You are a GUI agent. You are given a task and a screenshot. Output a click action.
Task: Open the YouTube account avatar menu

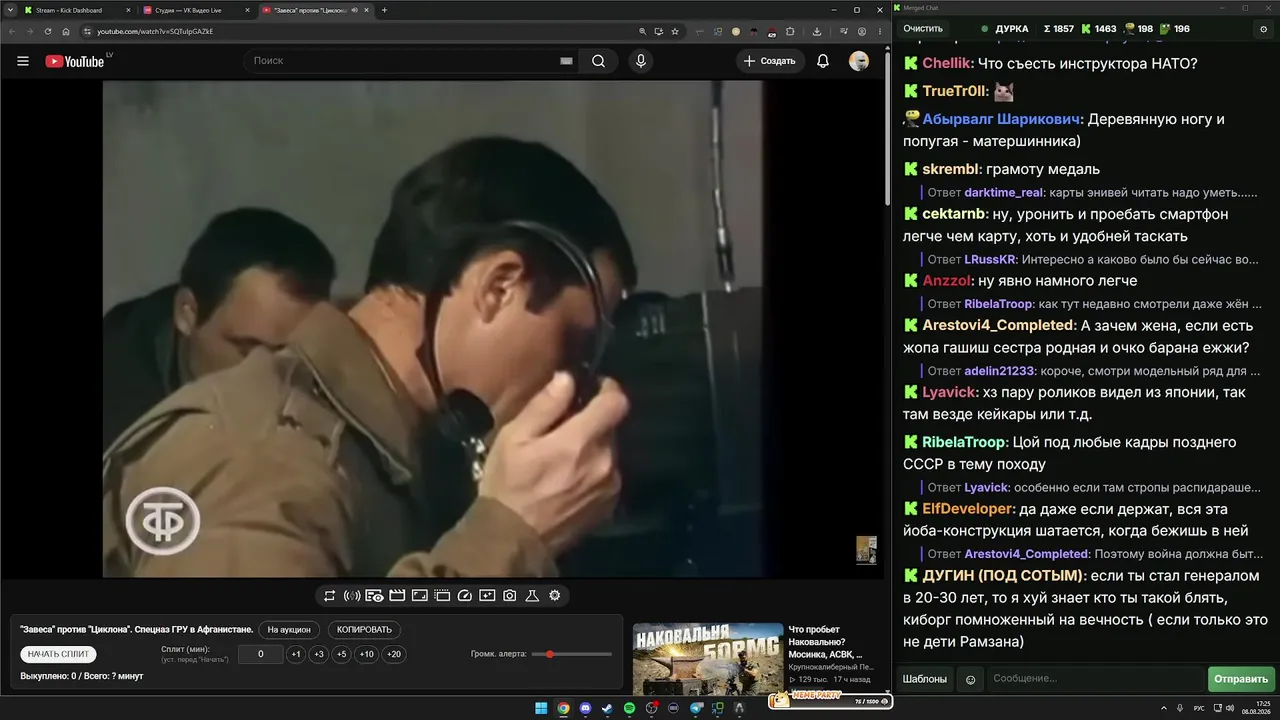click(x=859, y=61)
